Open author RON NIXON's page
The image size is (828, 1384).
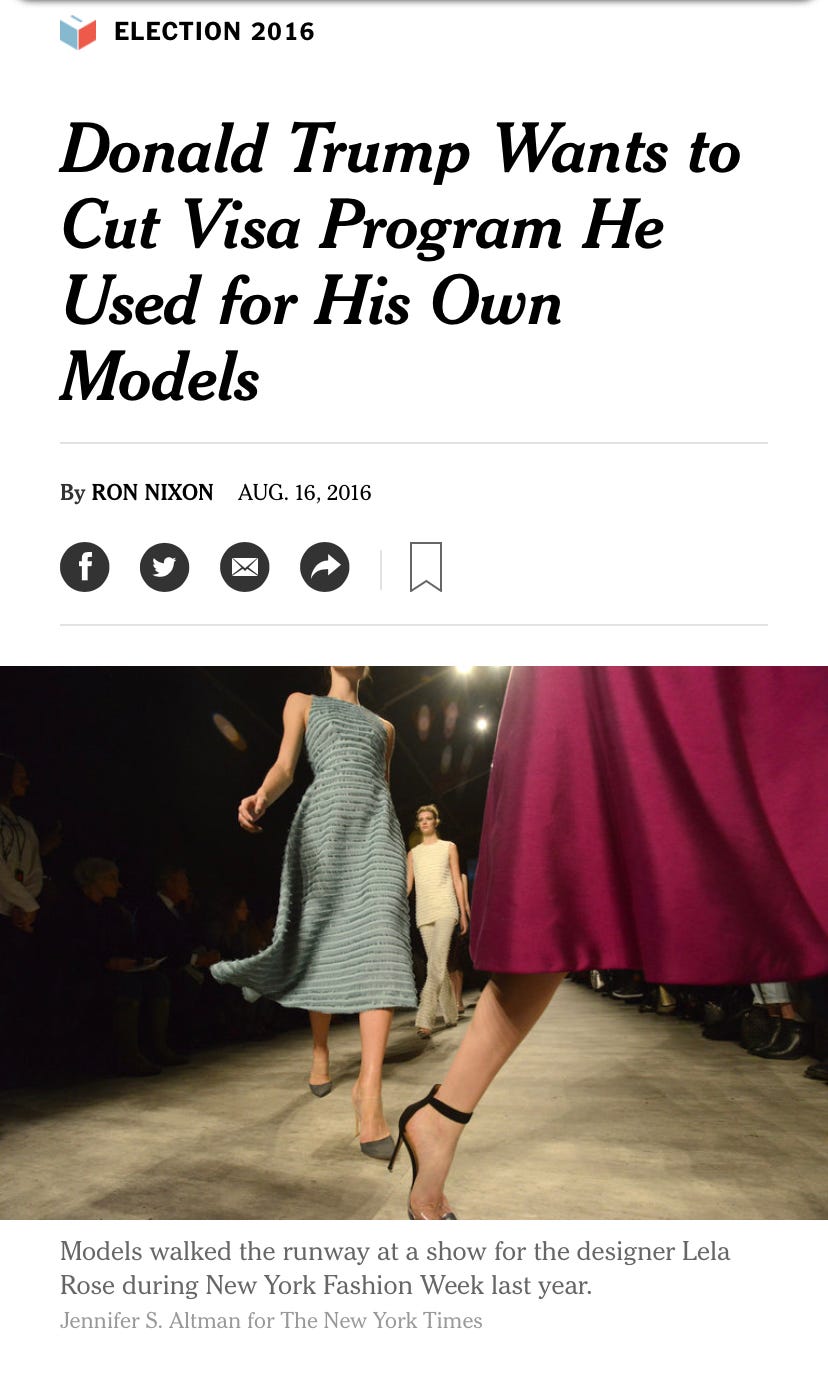tap(152, 493)
